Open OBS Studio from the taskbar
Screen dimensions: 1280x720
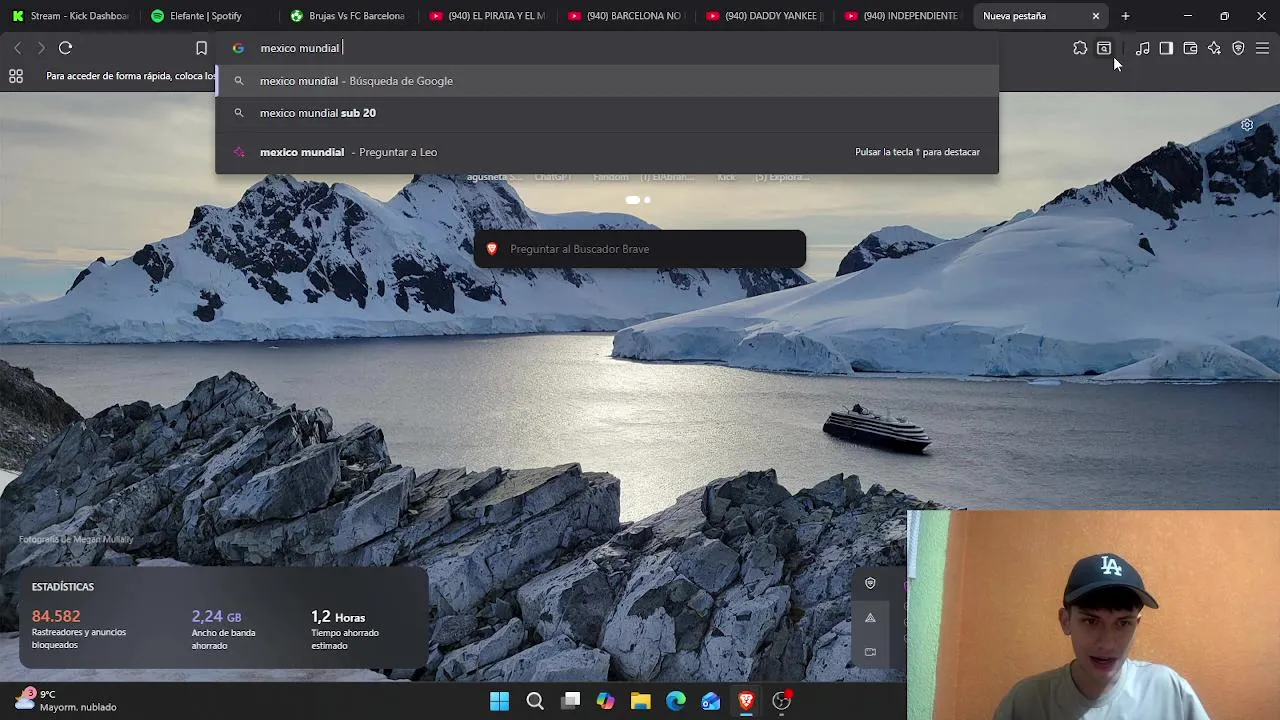[x=782, y=701]
